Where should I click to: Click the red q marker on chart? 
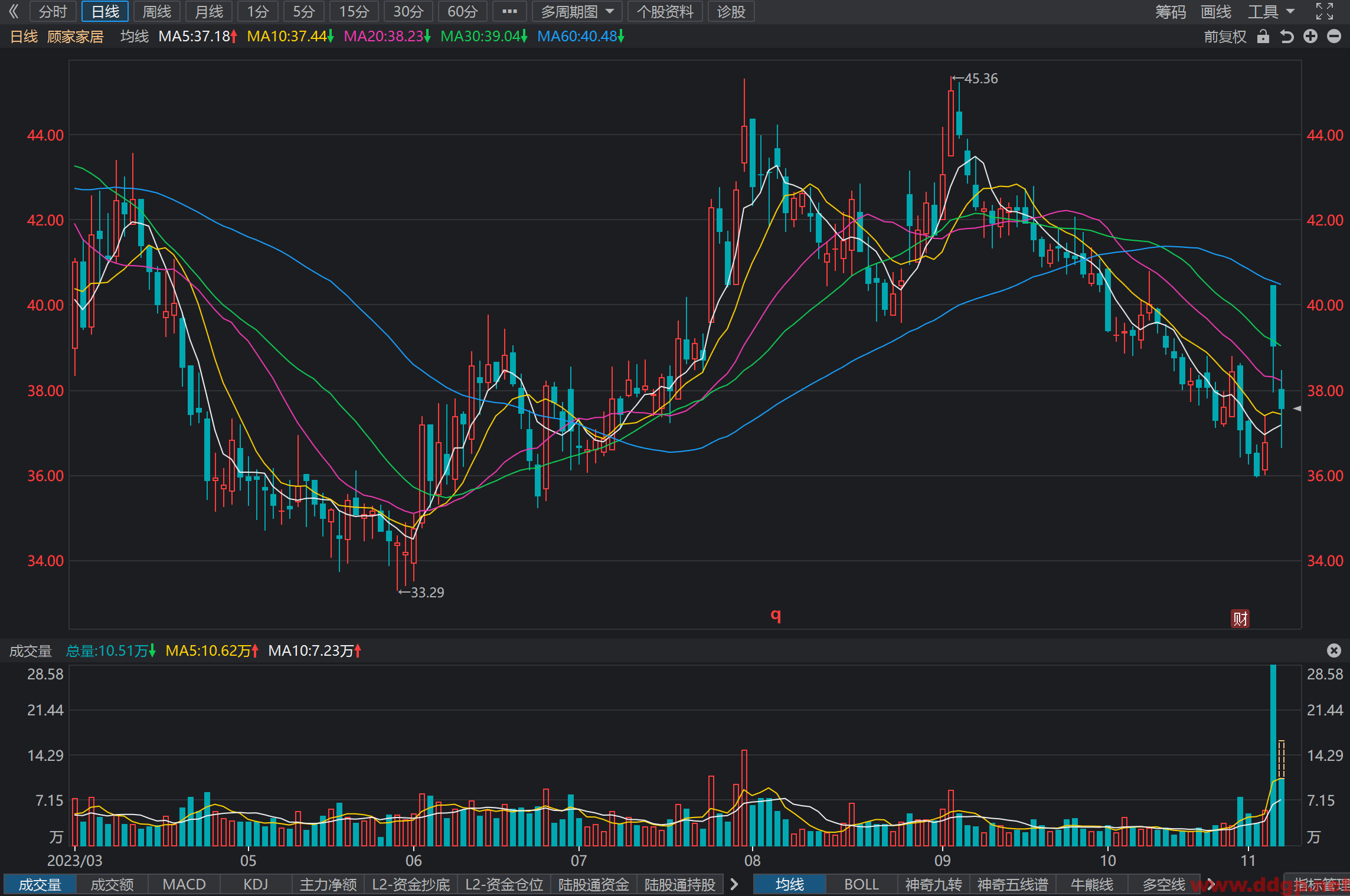click(776, 615)
